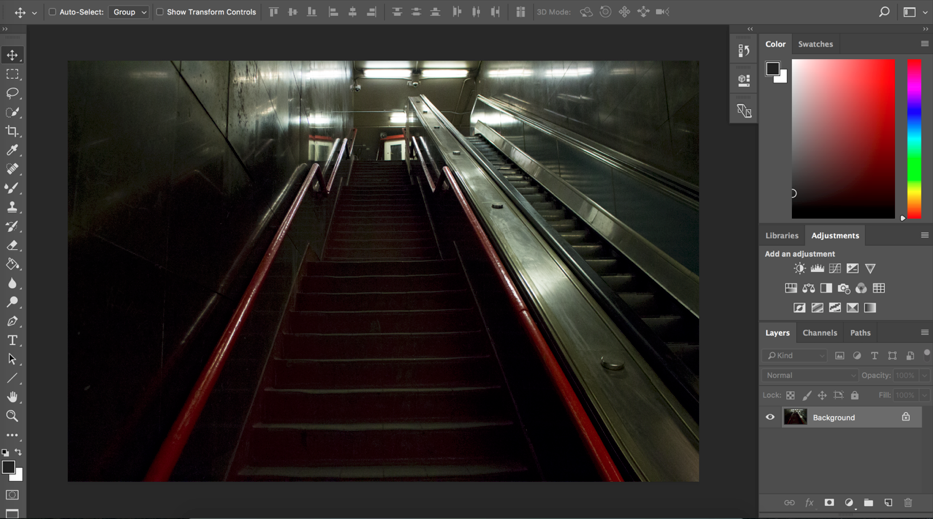Toggle Quick Mask mode
This screenshot has width=933, height=519.
coord(12,495)
